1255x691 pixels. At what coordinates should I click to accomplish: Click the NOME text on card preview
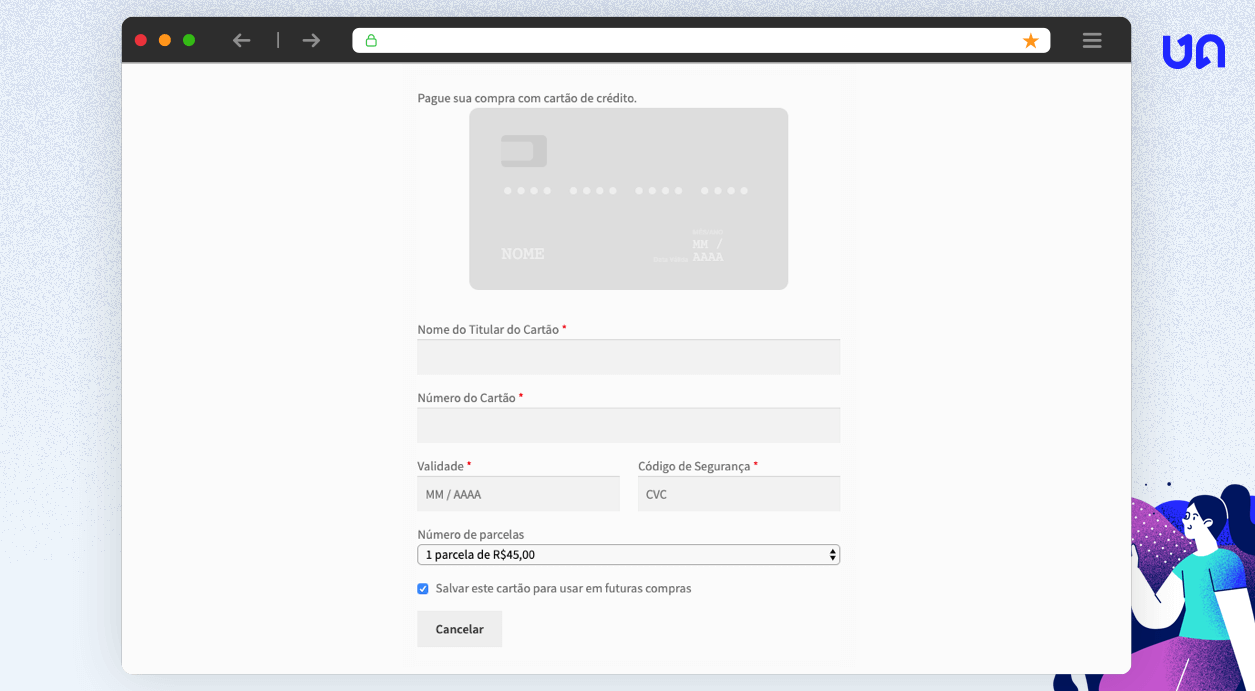523,254
